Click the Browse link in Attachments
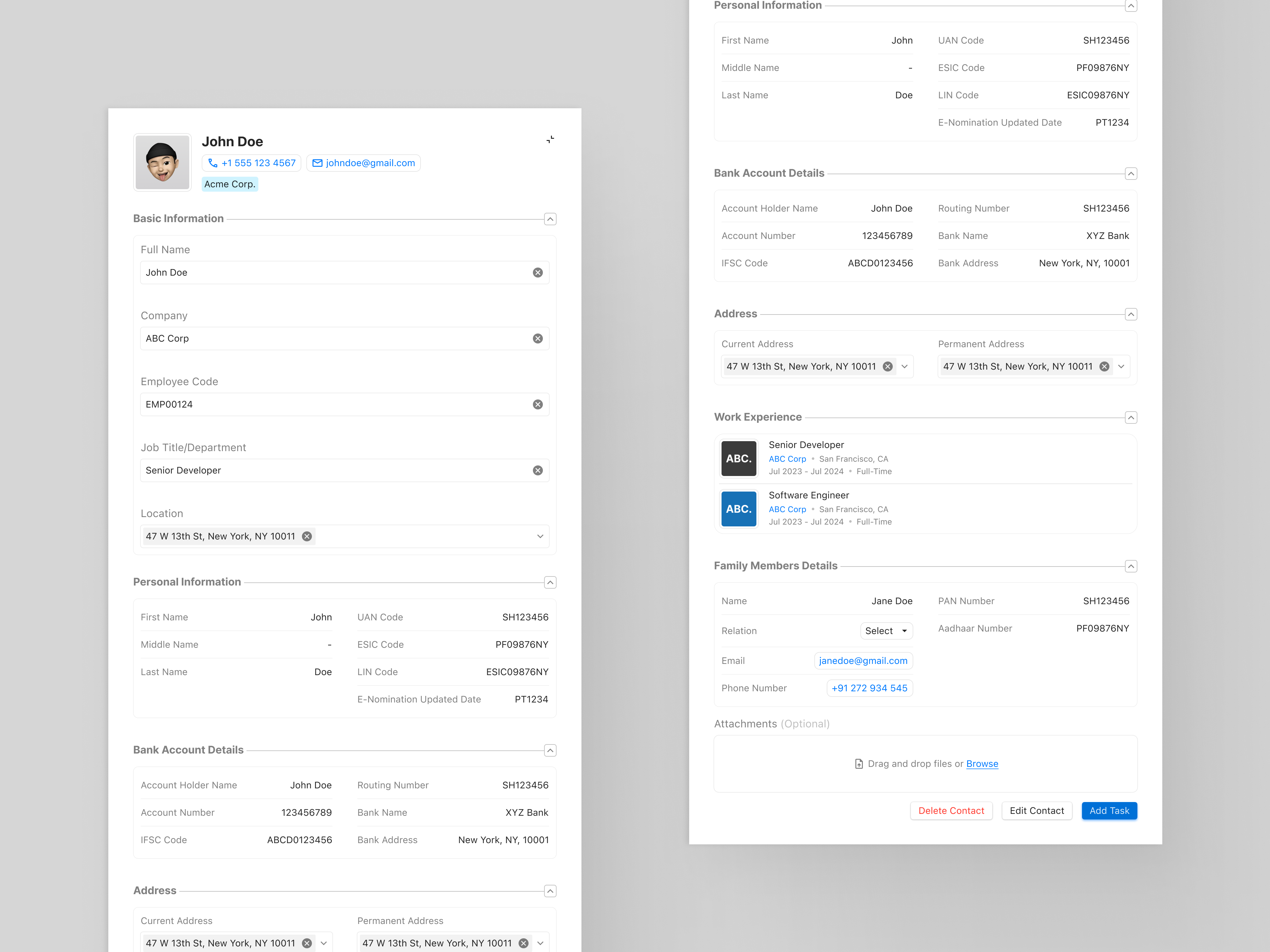 982,764
